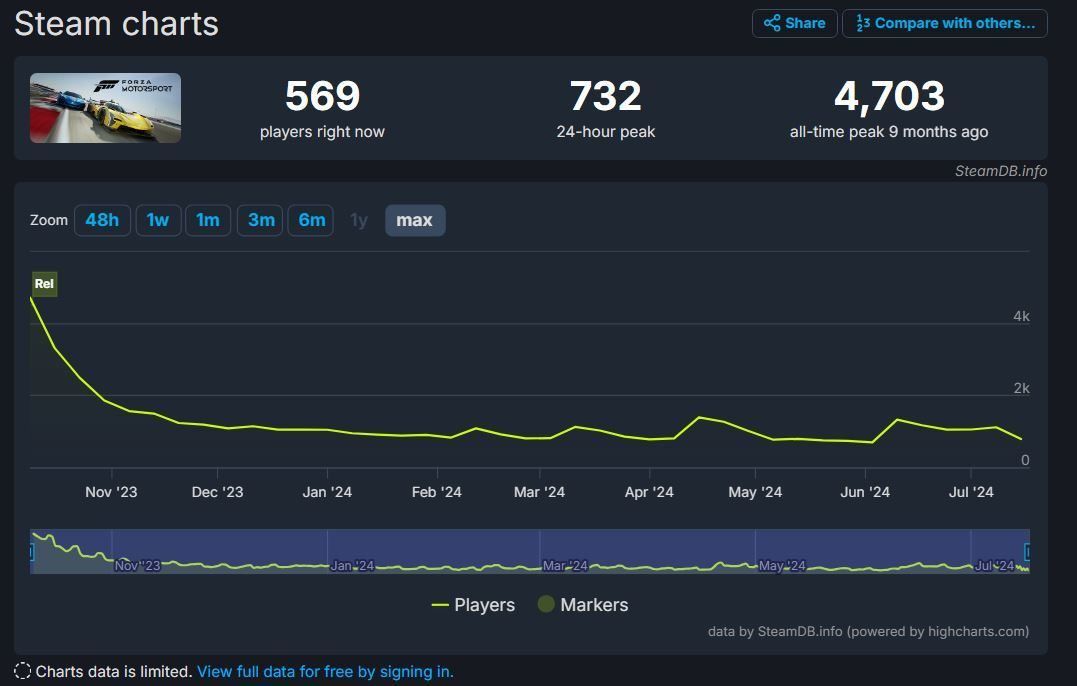
Task: Click the 2k y-axis label
Action: 1021,389
